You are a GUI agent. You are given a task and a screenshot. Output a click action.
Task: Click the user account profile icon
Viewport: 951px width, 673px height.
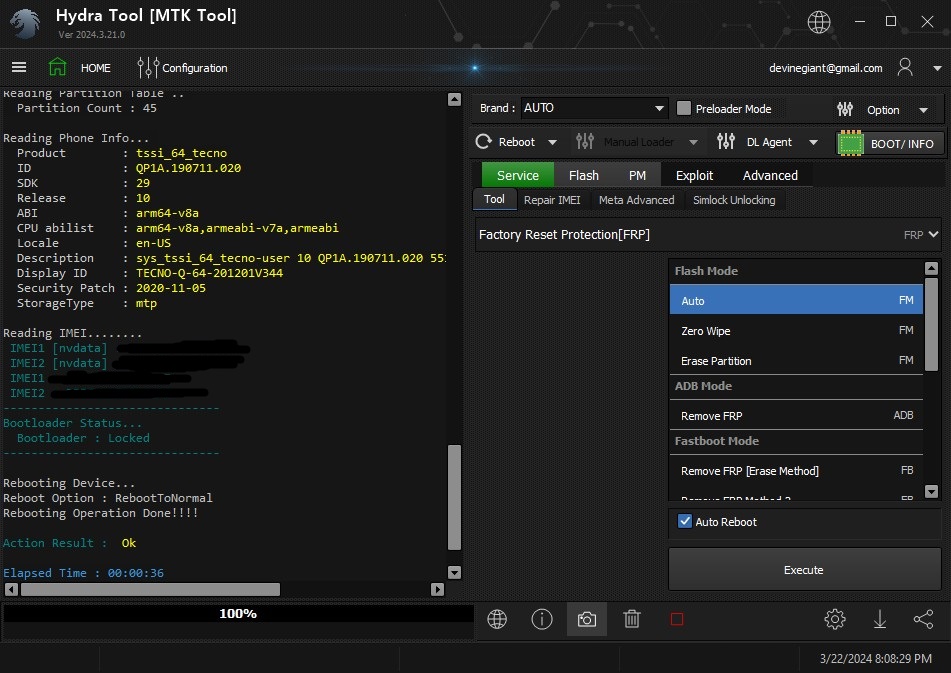click(905, 67)
